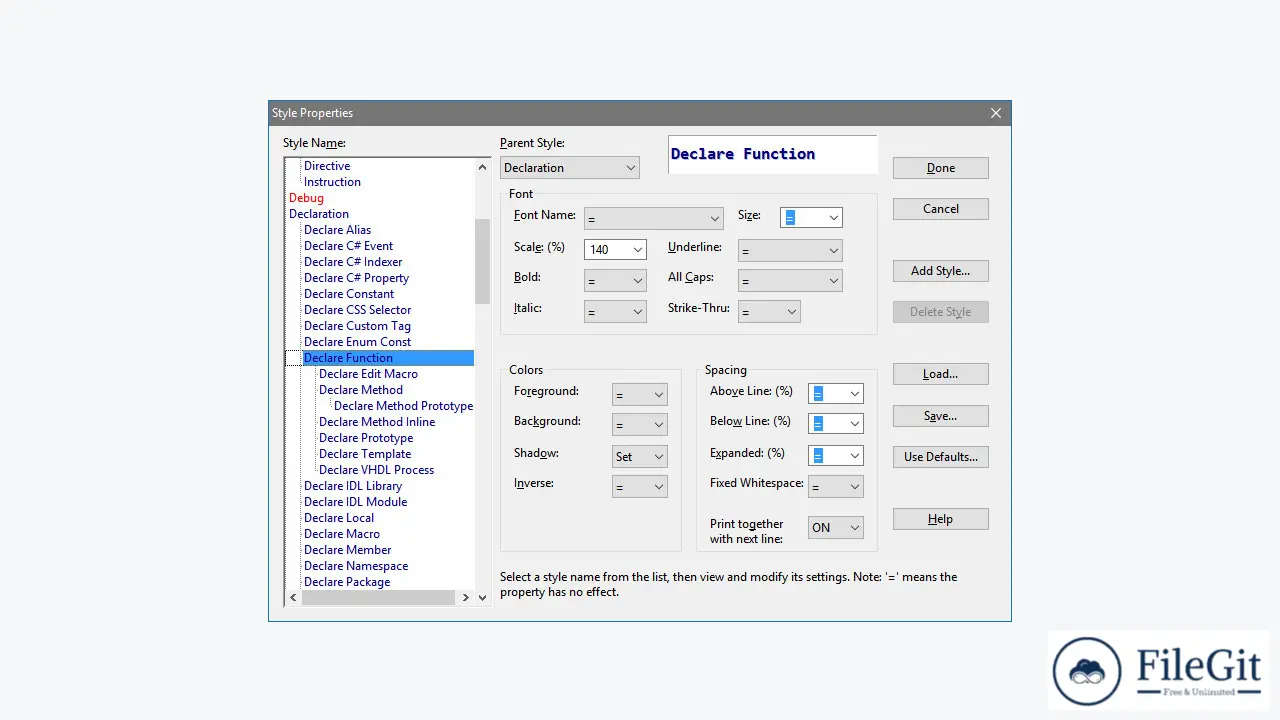Open the Strike-Thru dropdown
This screenshot has width=1280, height=720.
coord(769,312)
